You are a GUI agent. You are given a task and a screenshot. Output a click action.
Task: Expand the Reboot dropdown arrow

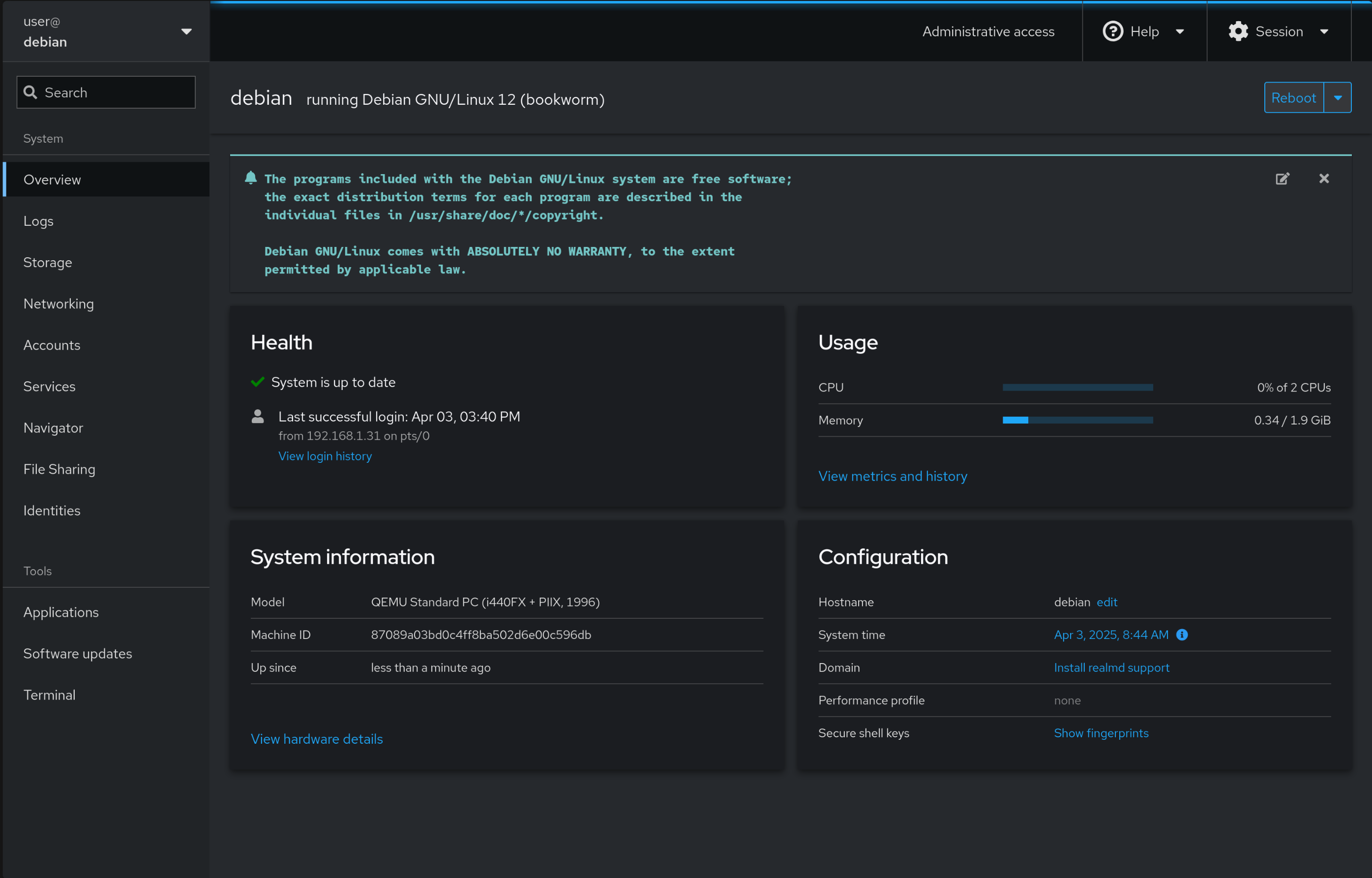point(1337,97)
